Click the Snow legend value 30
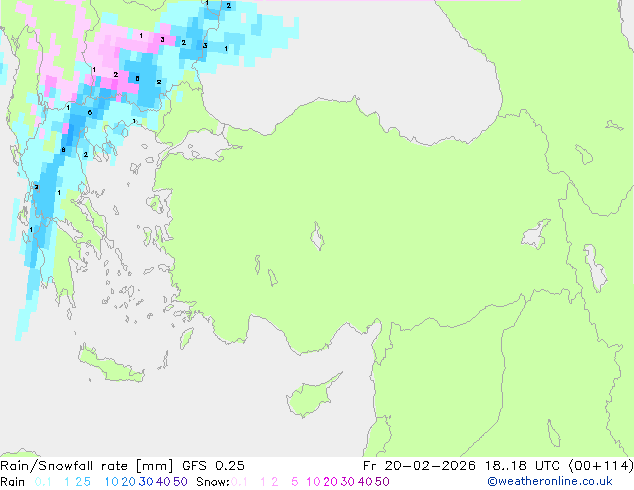The image size is (634, 490). point(348,482)
